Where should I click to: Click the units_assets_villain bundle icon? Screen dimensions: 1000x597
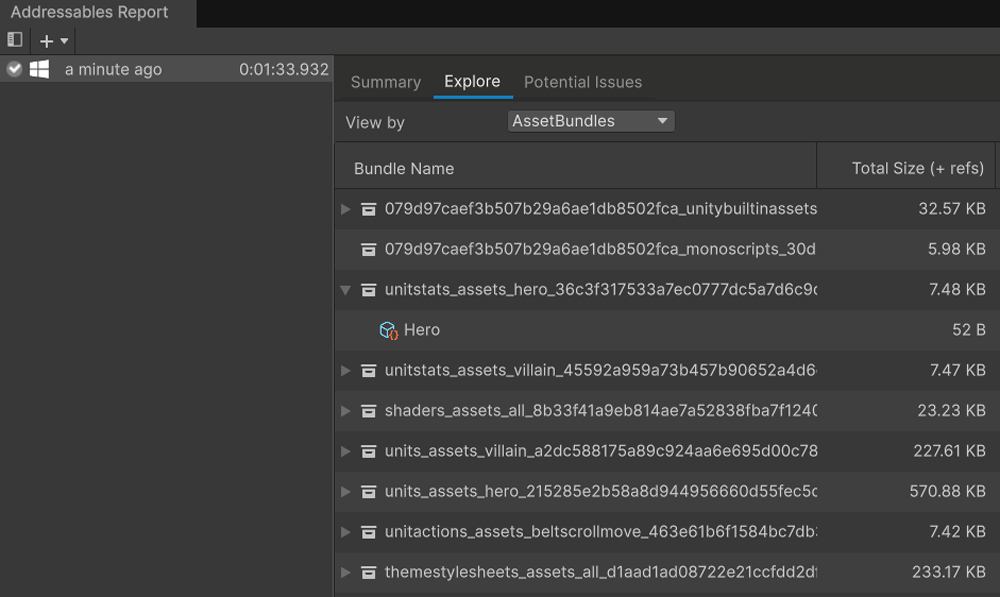coord(368,451)
